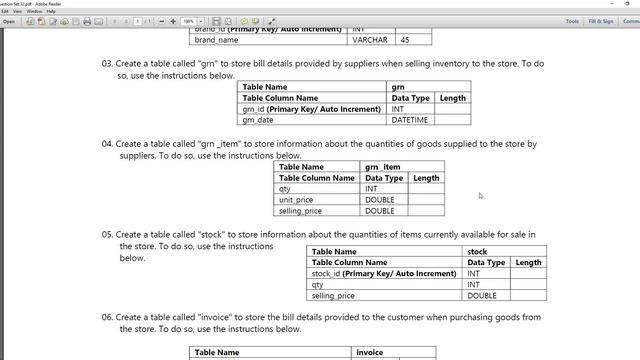Select the highlight text tool icon
The image size is (640, 360).
(x=256, y=21)
